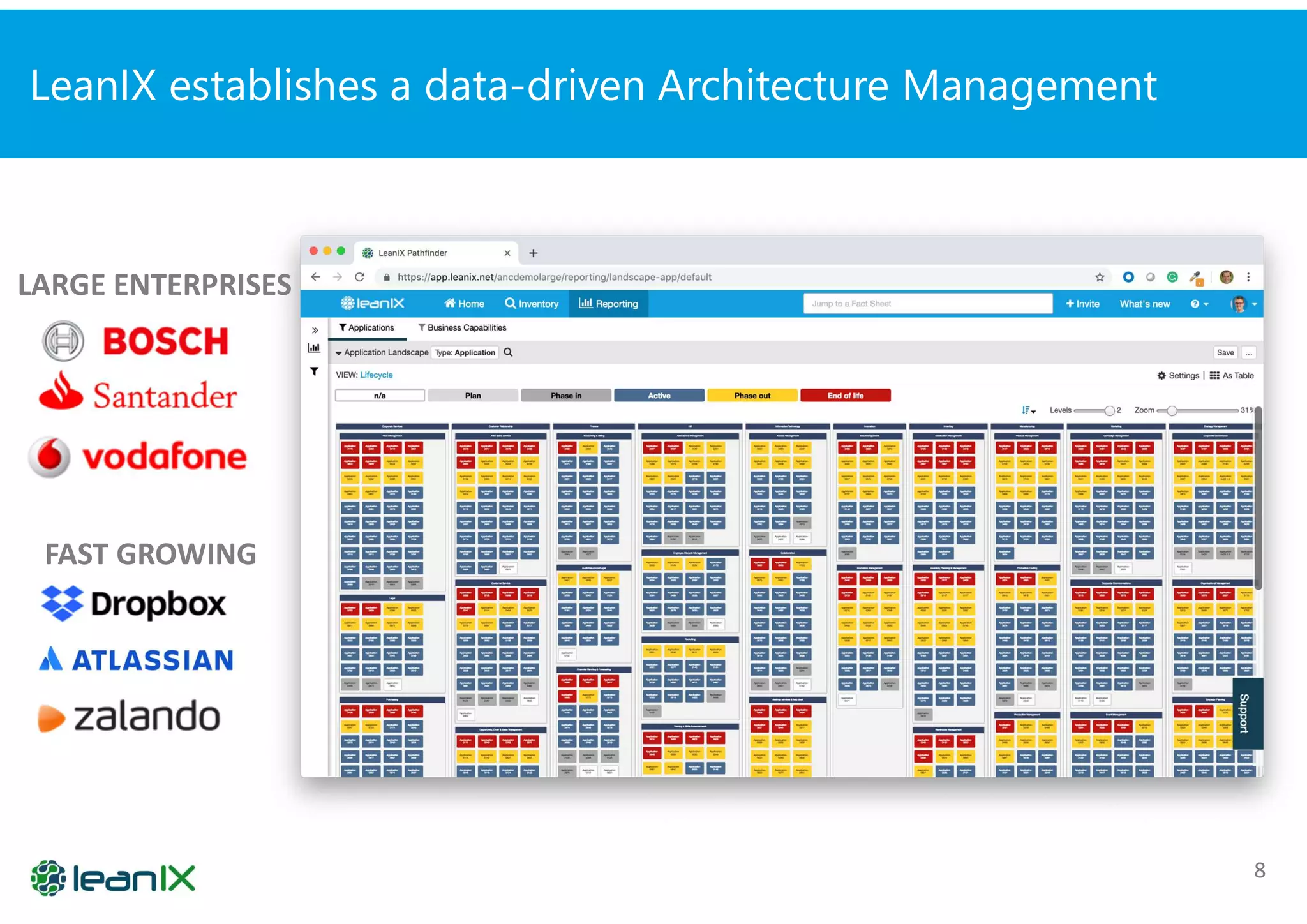Click the Phase in legend swatch

[566, 396]
